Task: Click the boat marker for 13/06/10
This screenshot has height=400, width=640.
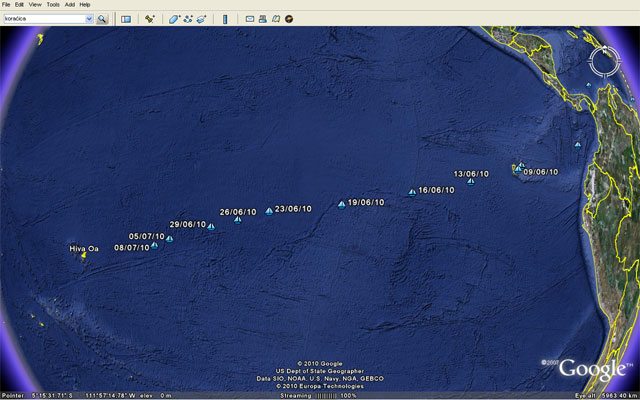Action: tap(471, 182)
